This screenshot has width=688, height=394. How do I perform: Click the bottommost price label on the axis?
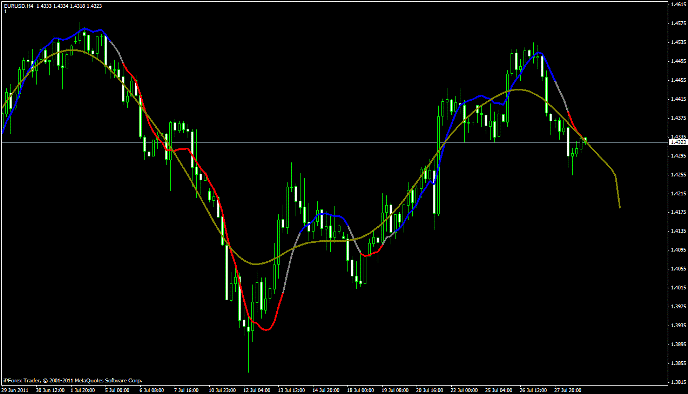pyautogui.click(x=678, y=382)
